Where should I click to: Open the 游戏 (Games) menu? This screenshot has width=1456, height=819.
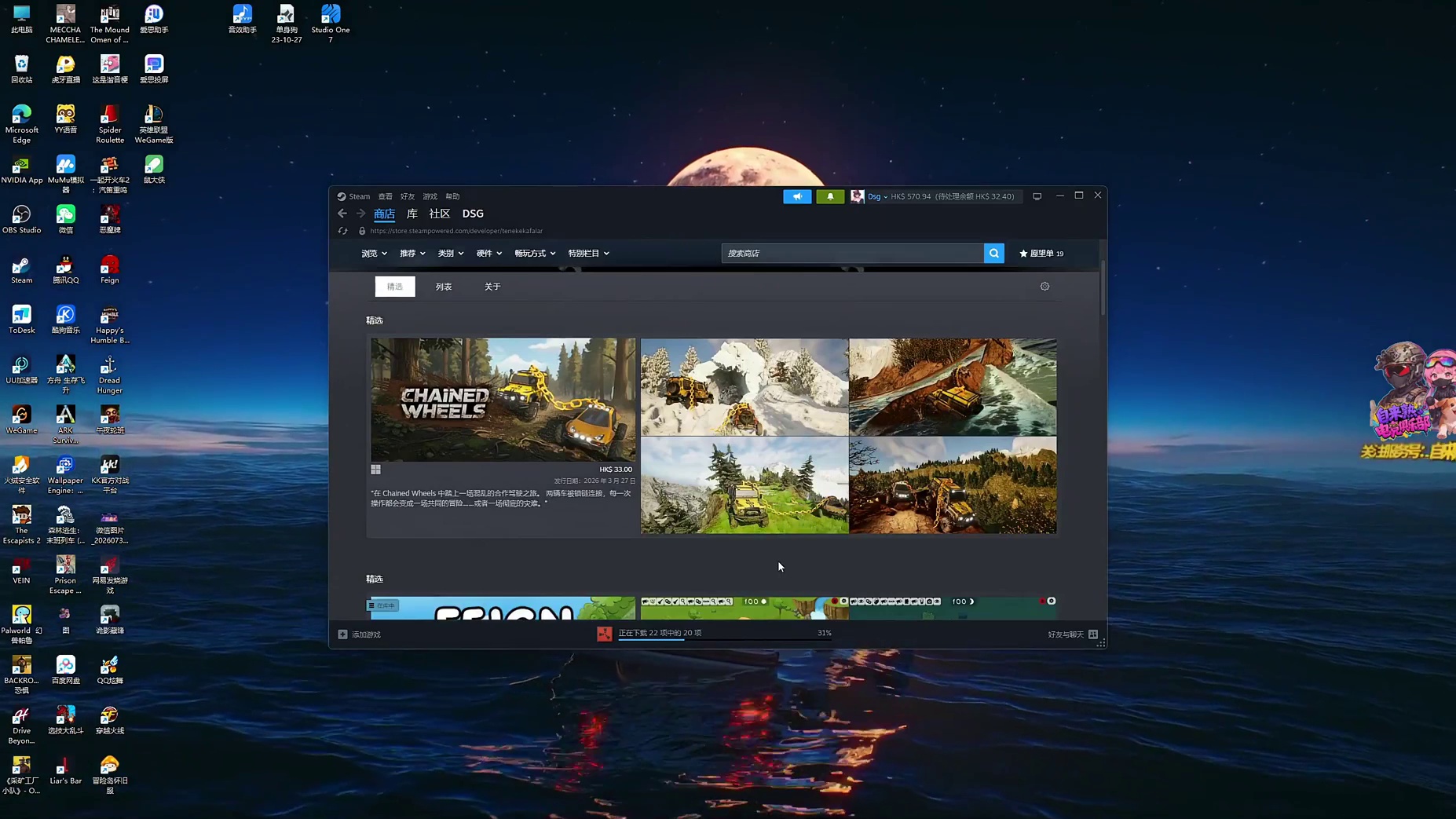point(430,196)
